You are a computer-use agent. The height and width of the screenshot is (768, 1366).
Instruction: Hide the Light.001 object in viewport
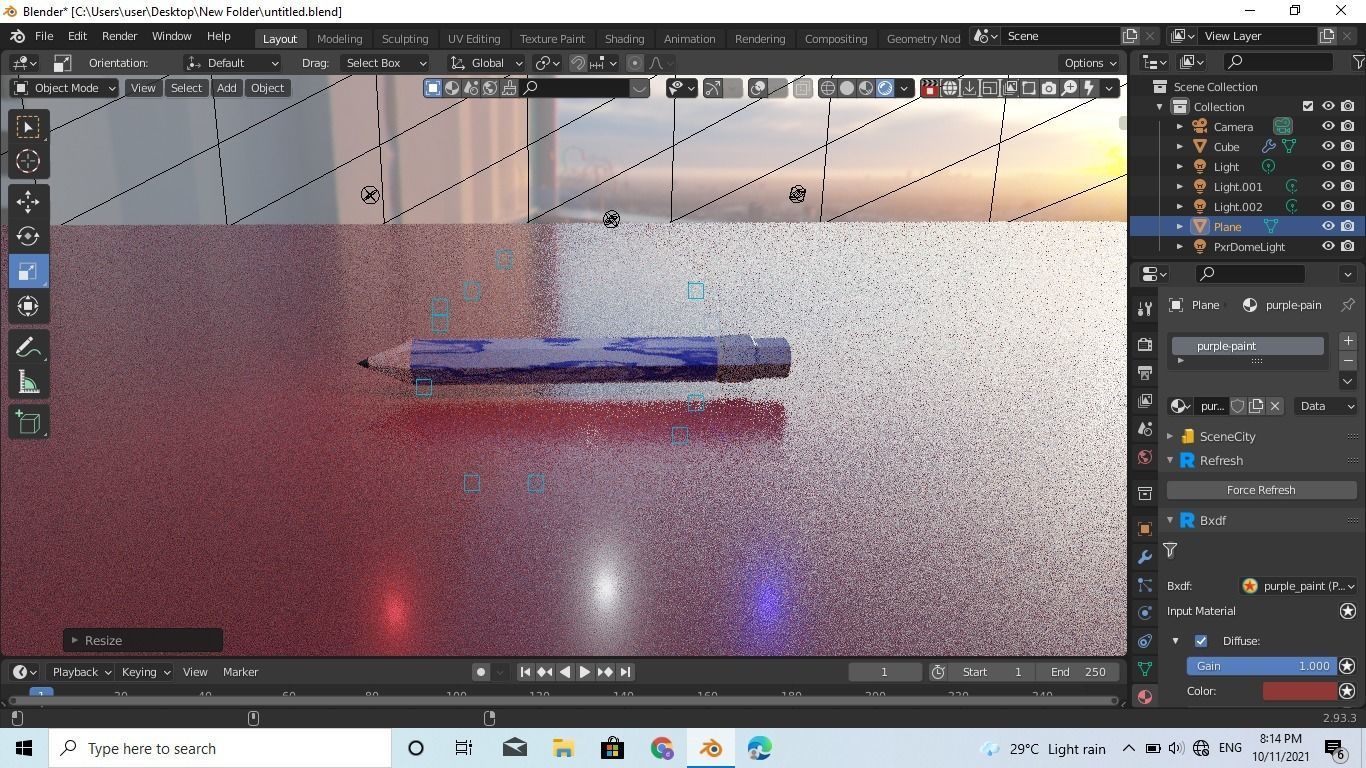(1328, 187)
